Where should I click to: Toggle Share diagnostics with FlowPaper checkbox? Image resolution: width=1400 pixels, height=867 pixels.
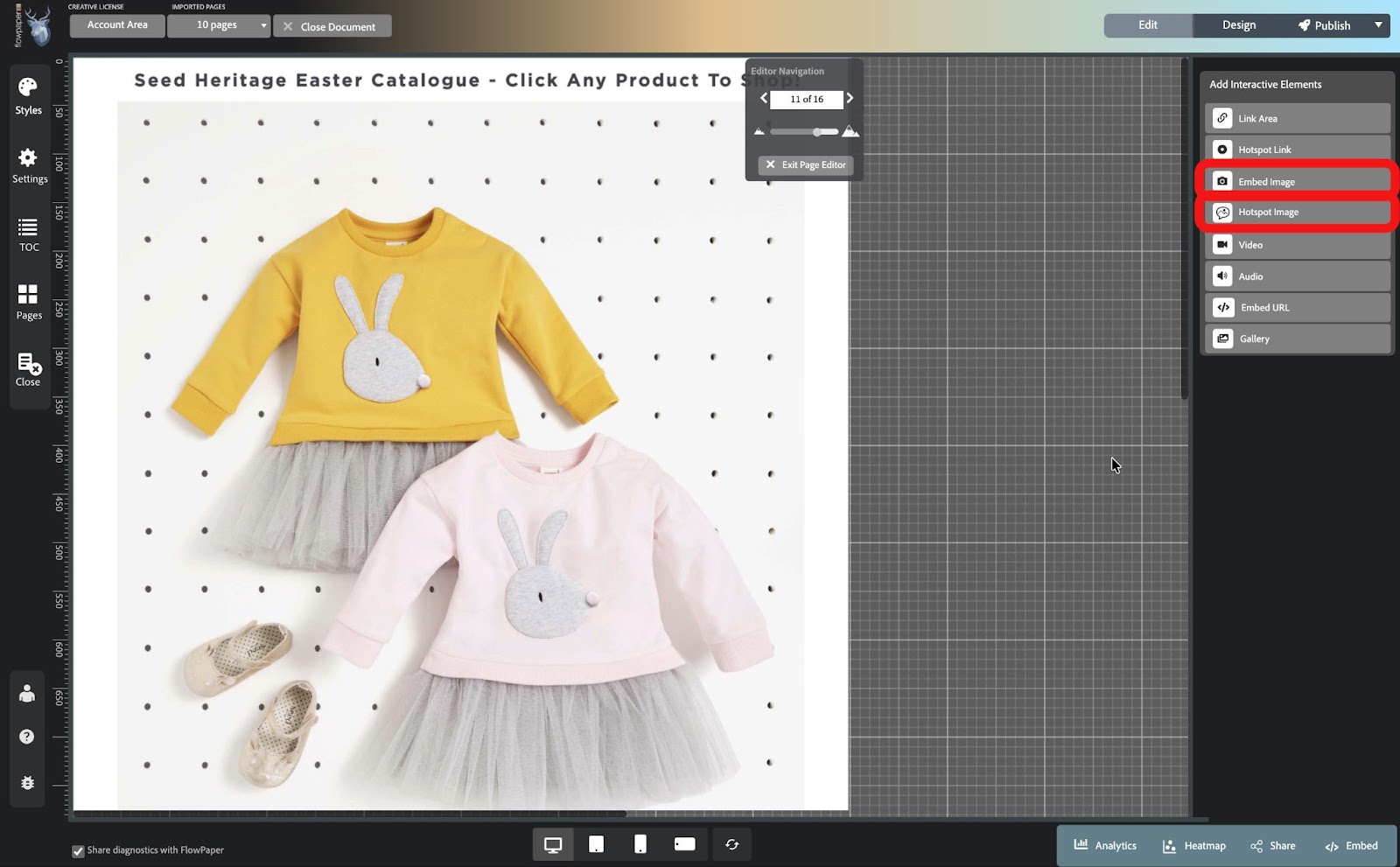[x=79, y=851]
